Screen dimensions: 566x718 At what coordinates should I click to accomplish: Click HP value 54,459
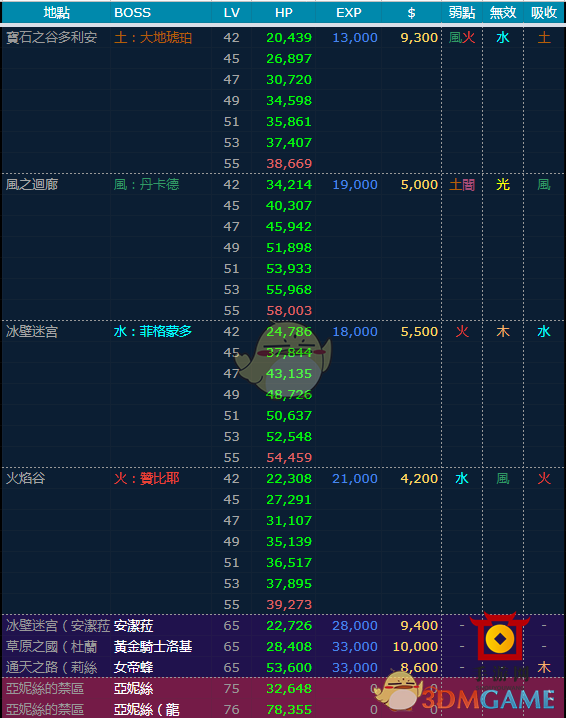[289, 457]
